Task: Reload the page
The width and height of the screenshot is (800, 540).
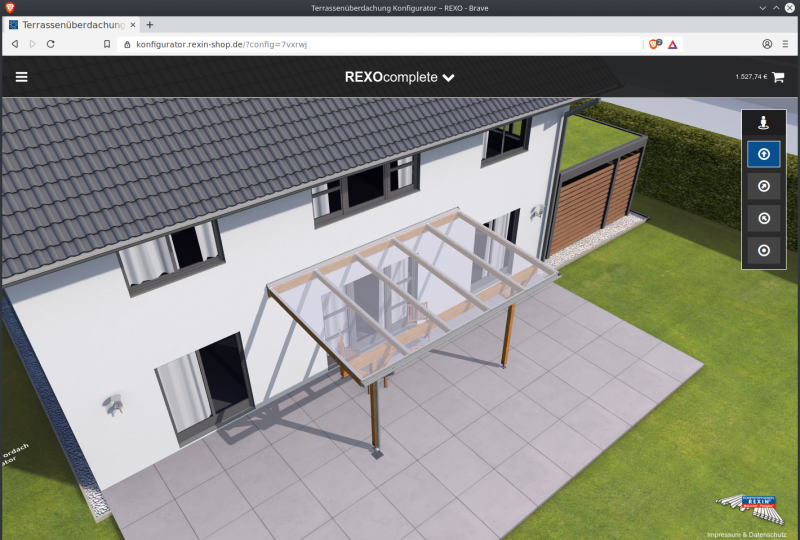Action: (x=51, y=44)
